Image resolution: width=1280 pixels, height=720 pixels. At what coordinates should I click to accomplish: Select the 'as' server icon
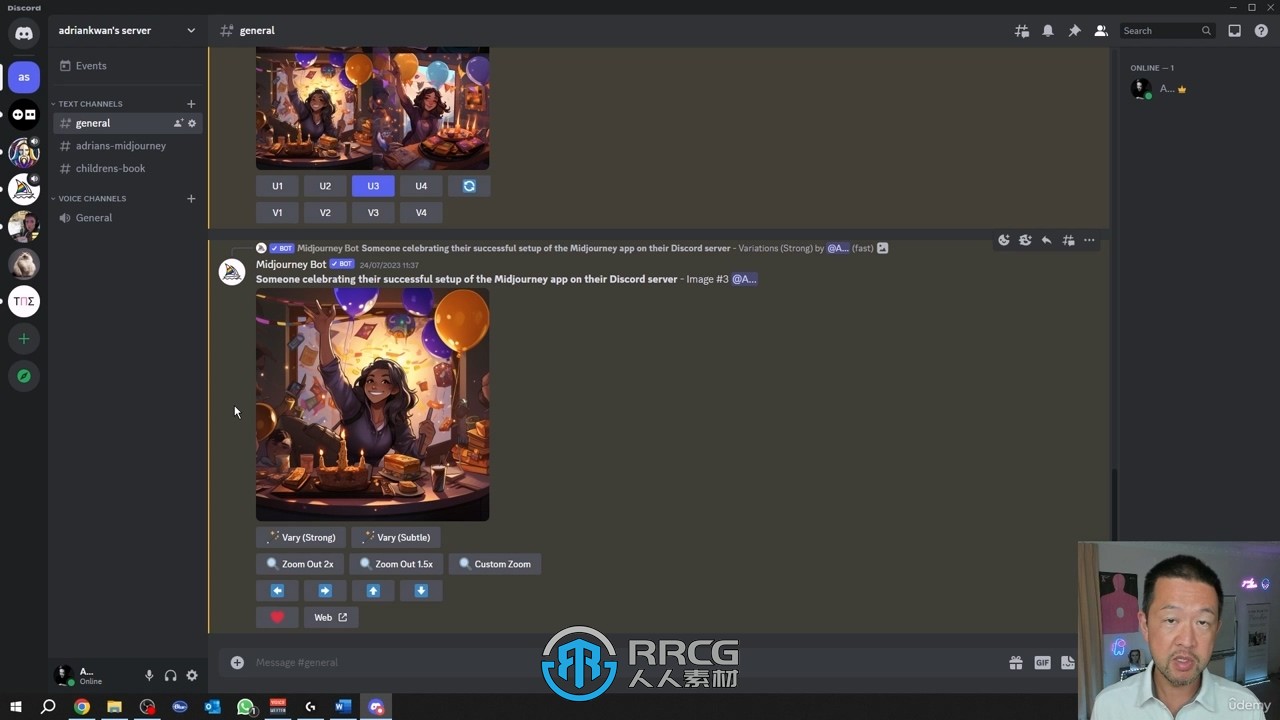tap(24, 77)
